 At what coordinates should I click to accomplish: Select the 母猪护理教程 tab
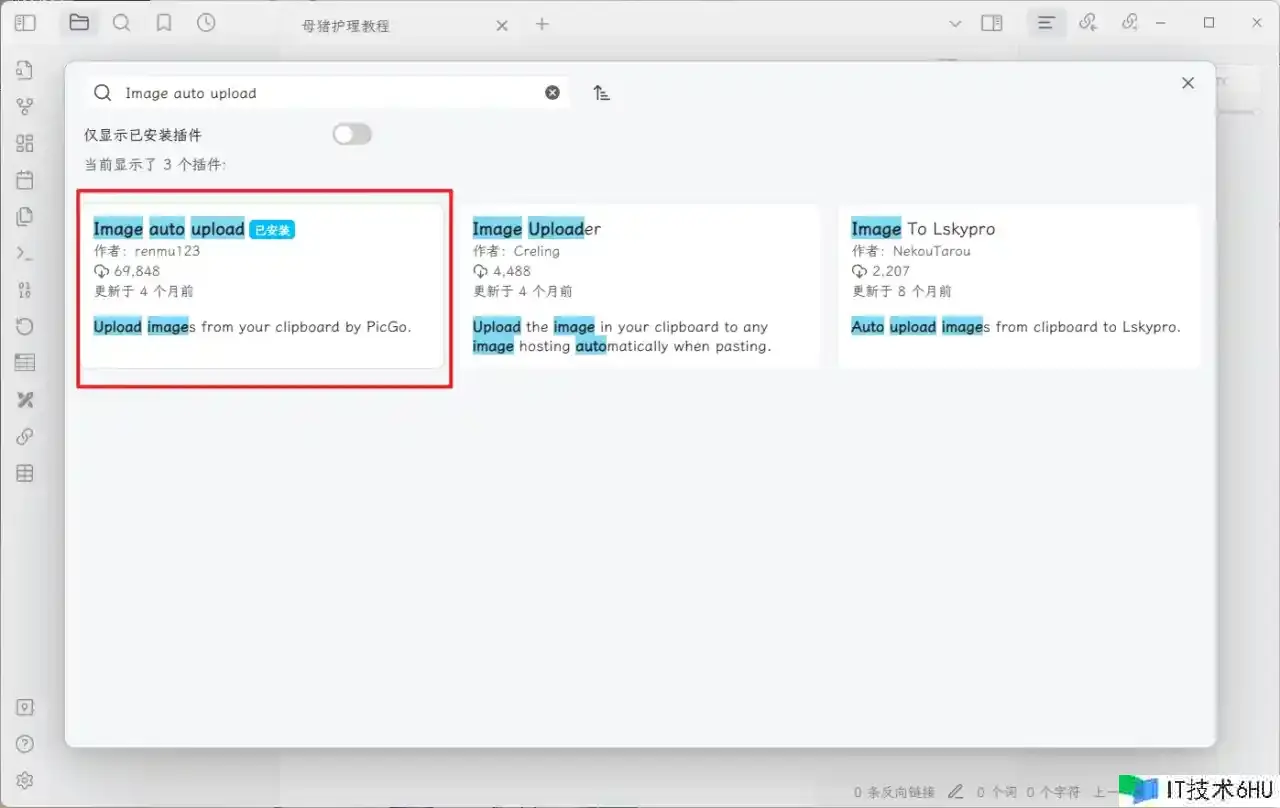(346, 25)
